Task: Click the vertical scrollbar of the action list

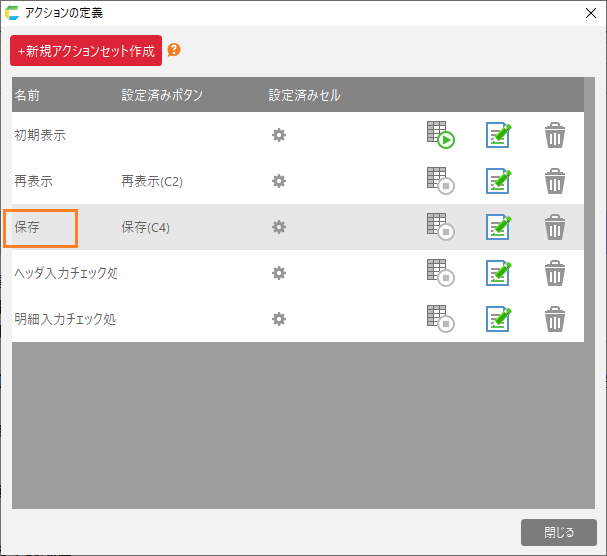Action: pyautogui.click(x=589, y=293)
